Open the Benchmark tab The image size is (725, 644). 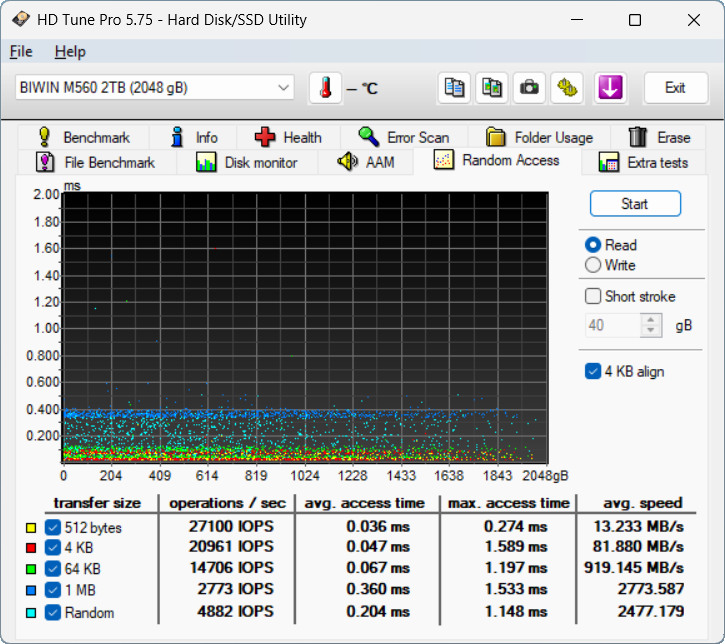point(83,137)
